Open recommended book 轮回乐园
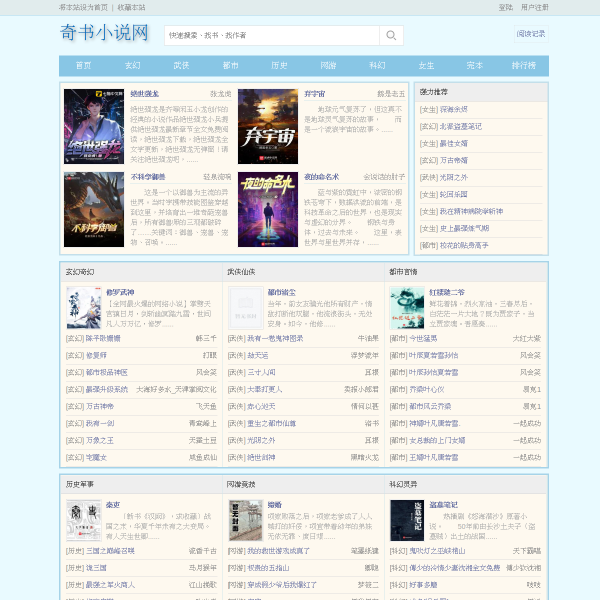This screenshot has height=600, width=600. 454,194
